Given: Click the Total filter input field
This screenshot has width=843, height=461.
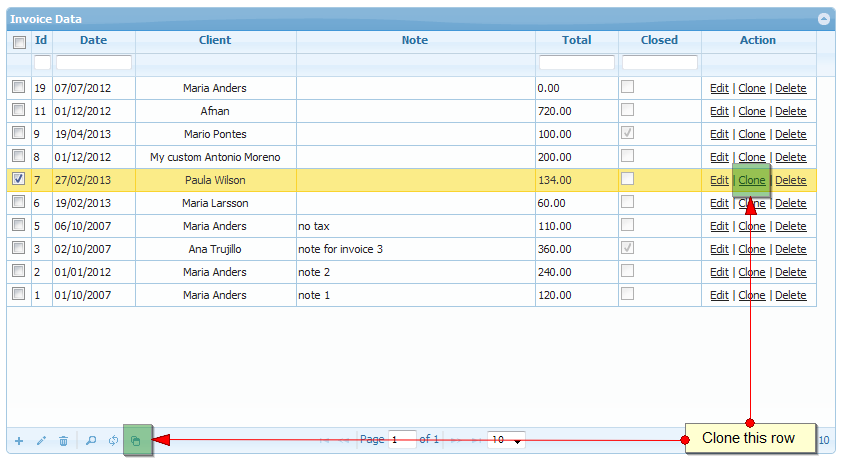Looking at the screenshot, I should point(576,62).
